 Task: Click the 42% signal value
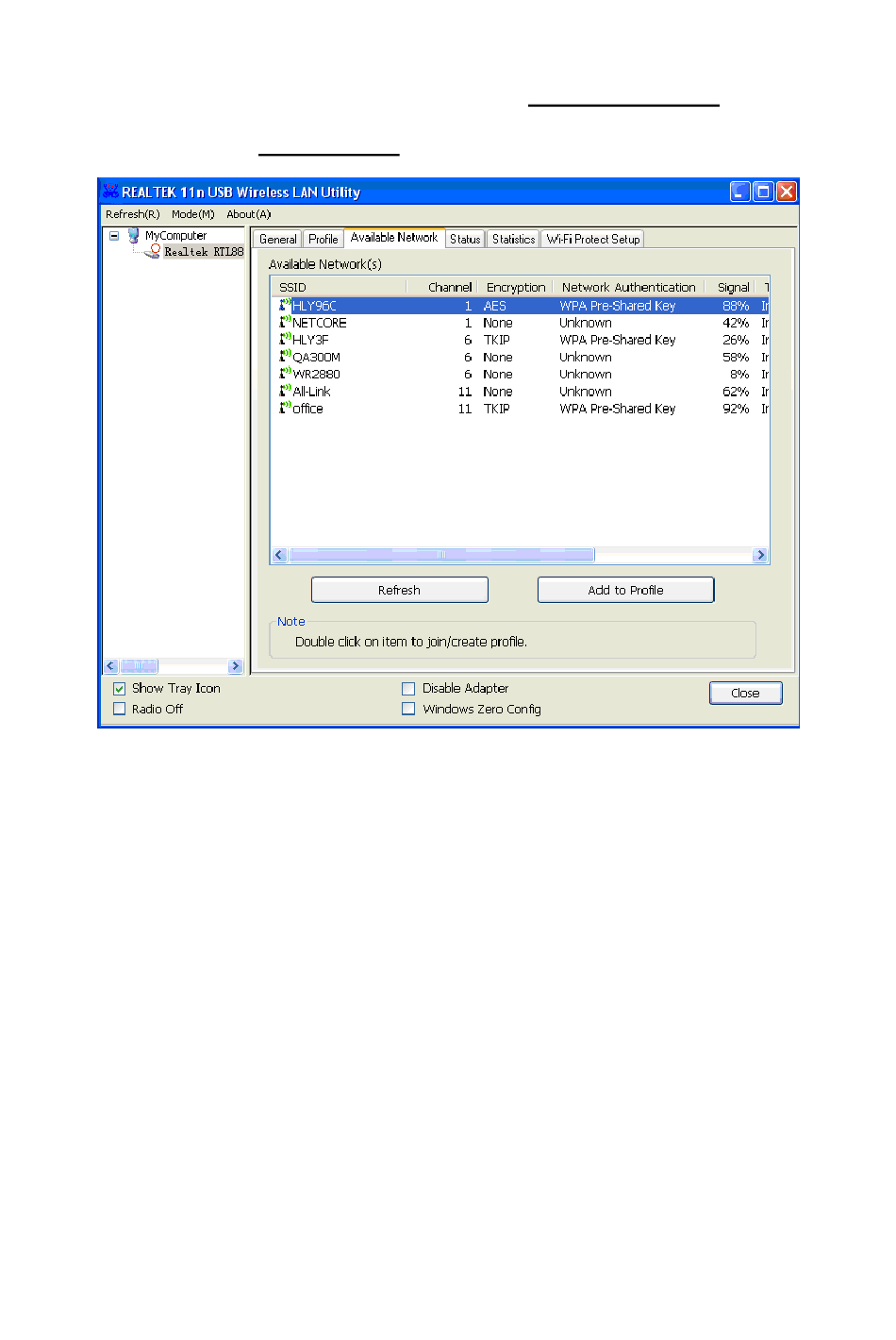coord(736,323)
